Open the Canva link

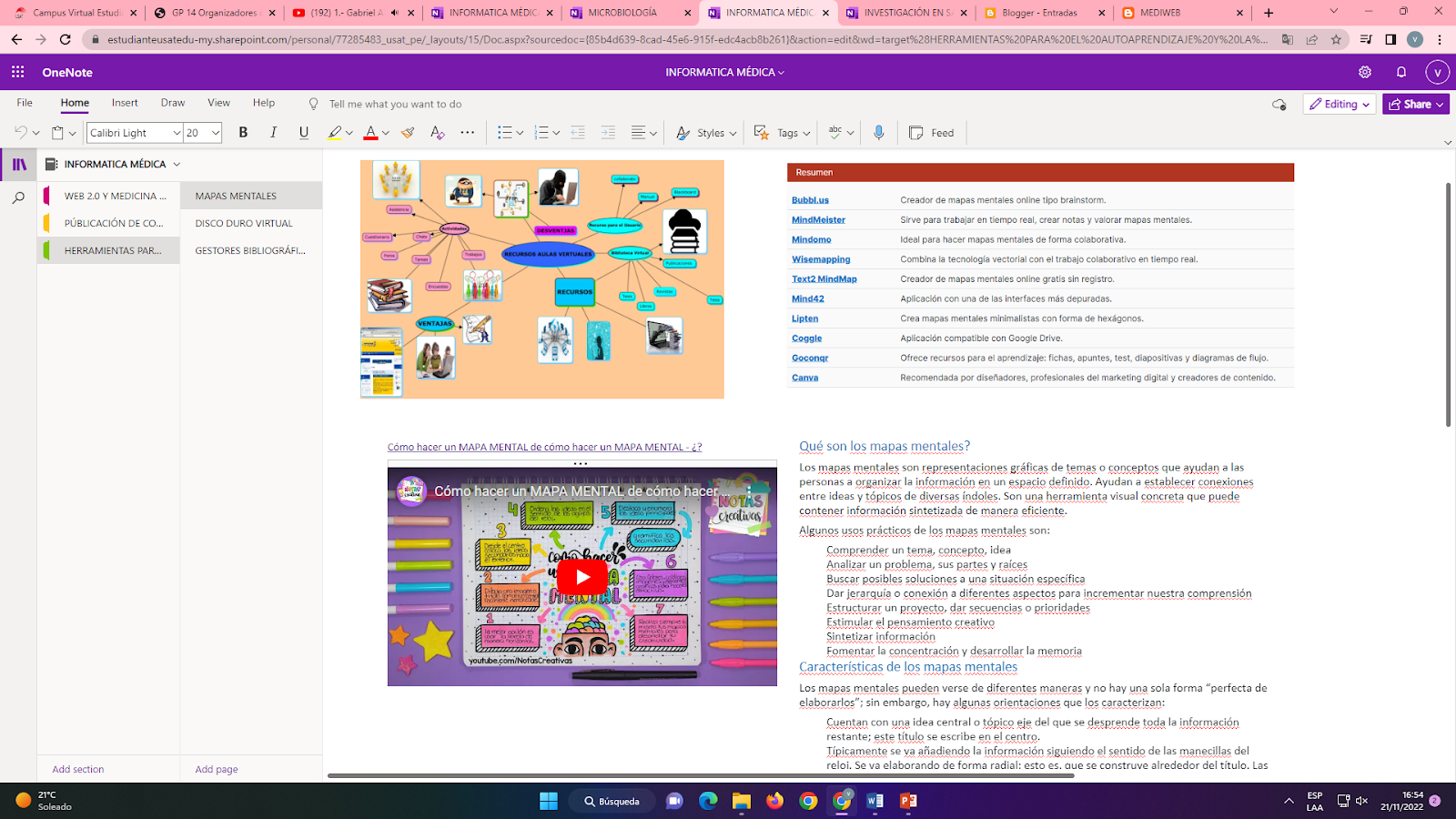pos(804,378)
